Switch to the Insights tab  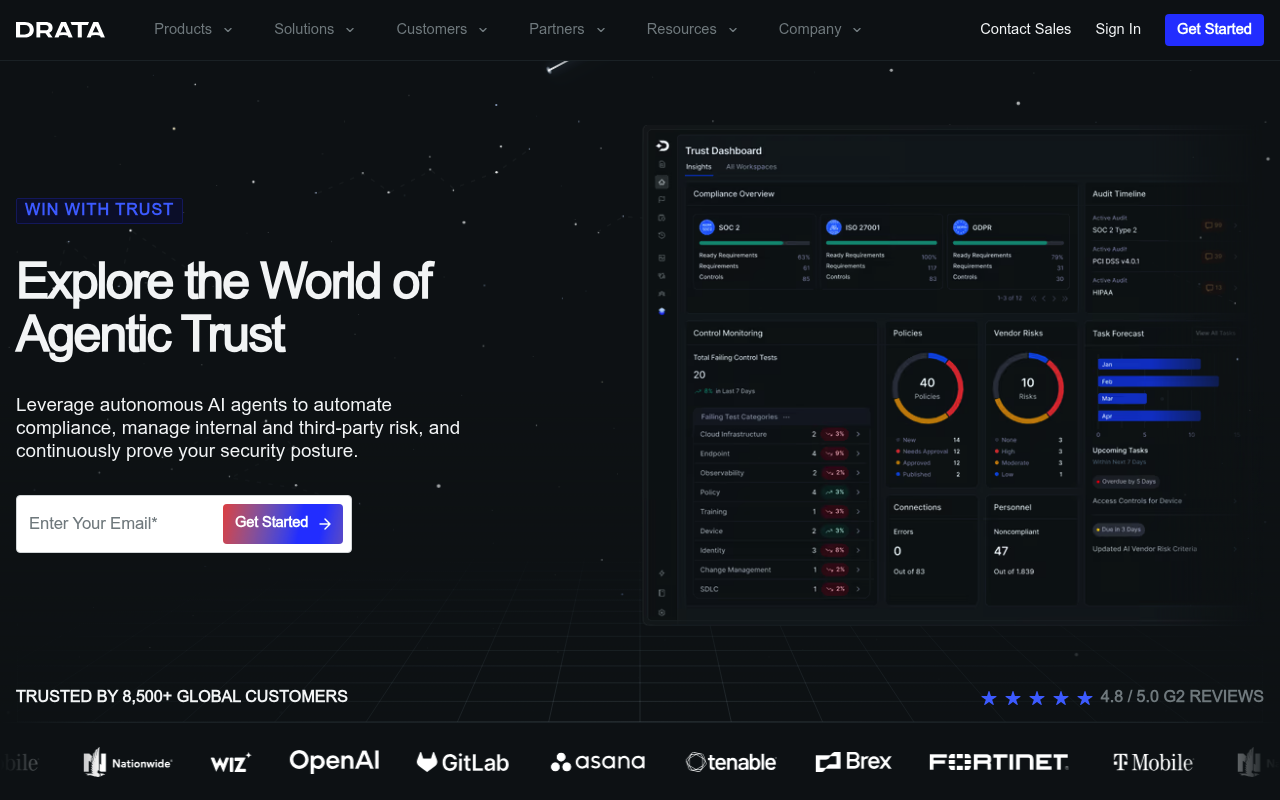699,167
